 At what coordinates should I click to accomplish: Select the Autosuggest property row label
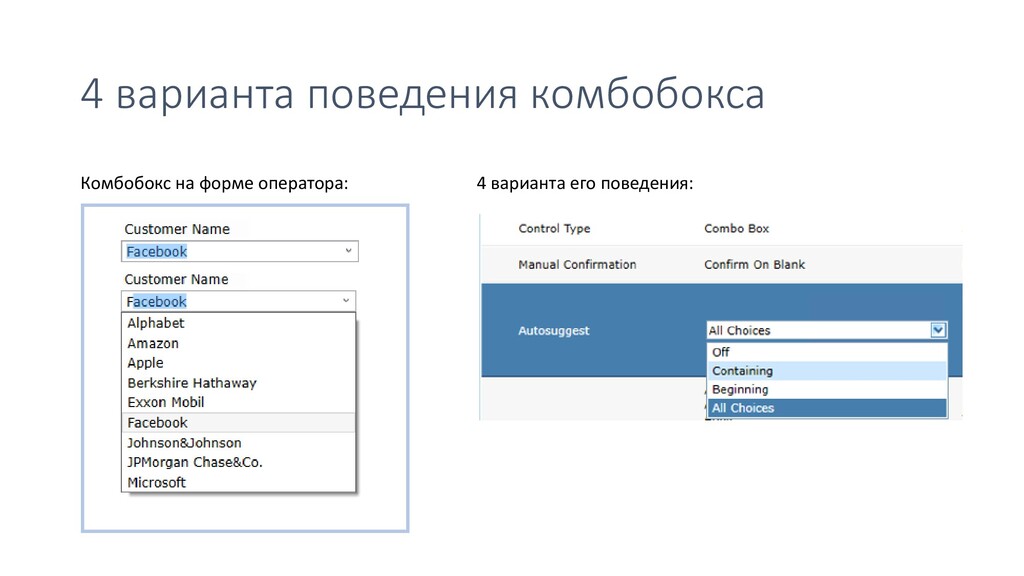pyautogui.click(x=554, y=330)
